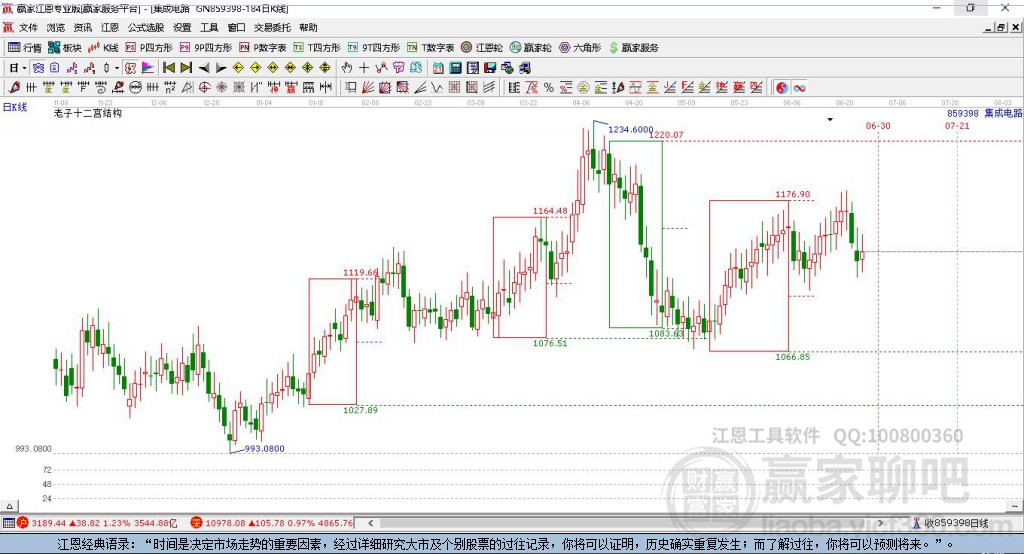Open the 工具 menu

coord(209,27)
